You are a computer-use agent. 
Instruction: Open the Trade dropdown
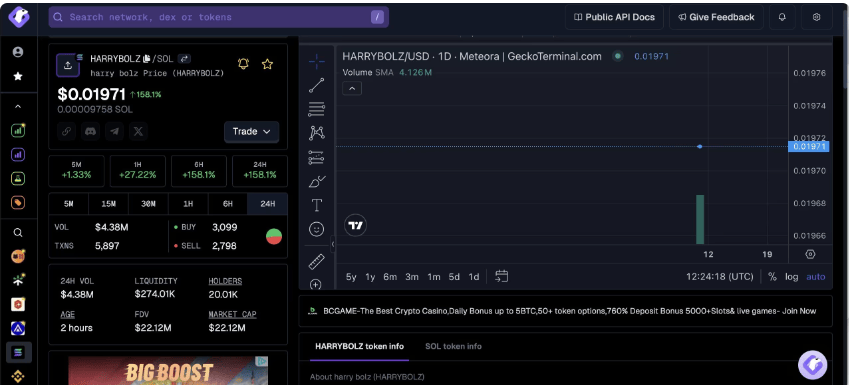[x=252, y=132]
